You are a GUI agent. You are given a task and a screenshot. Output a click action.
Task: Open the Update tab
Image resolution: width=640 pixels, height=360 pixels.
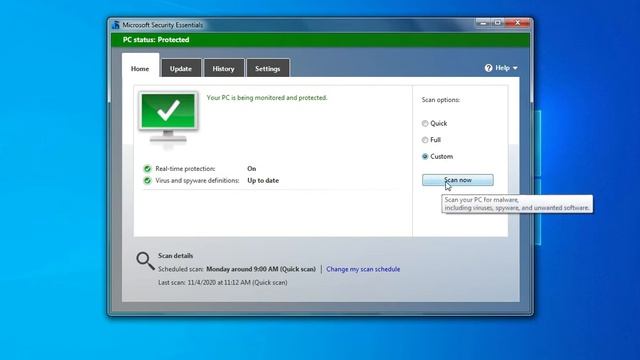coord(181,69)
